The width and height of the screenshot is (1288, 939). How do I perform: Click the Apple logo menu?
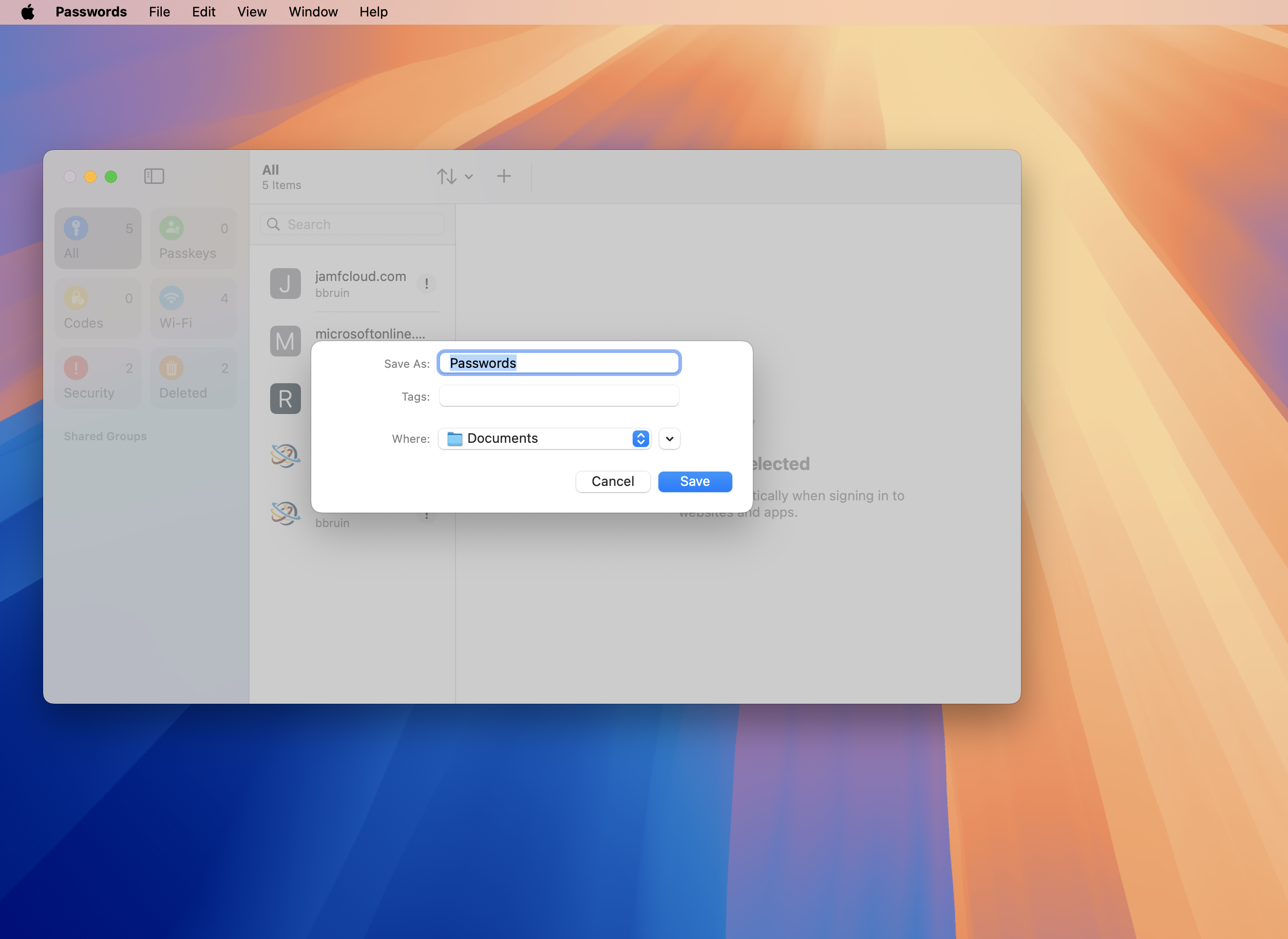coord(27,12)
